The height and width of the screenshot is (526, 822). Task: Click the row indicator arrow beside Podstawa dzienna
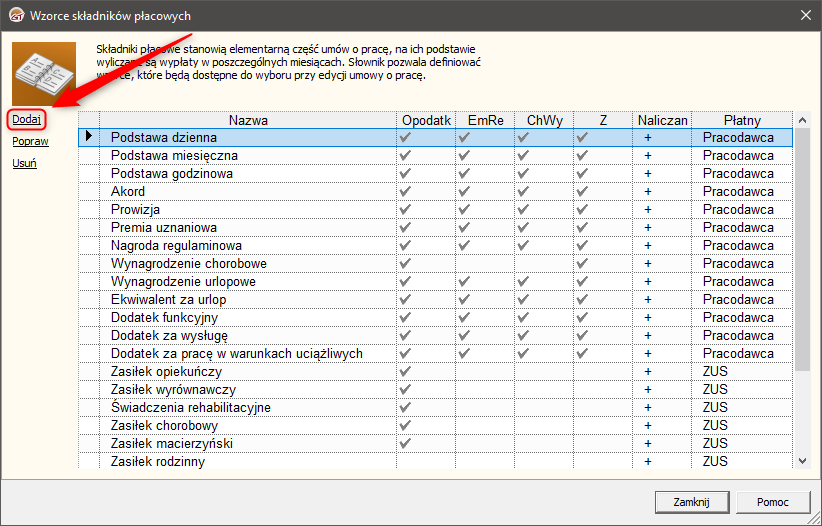tap(90, 137)
